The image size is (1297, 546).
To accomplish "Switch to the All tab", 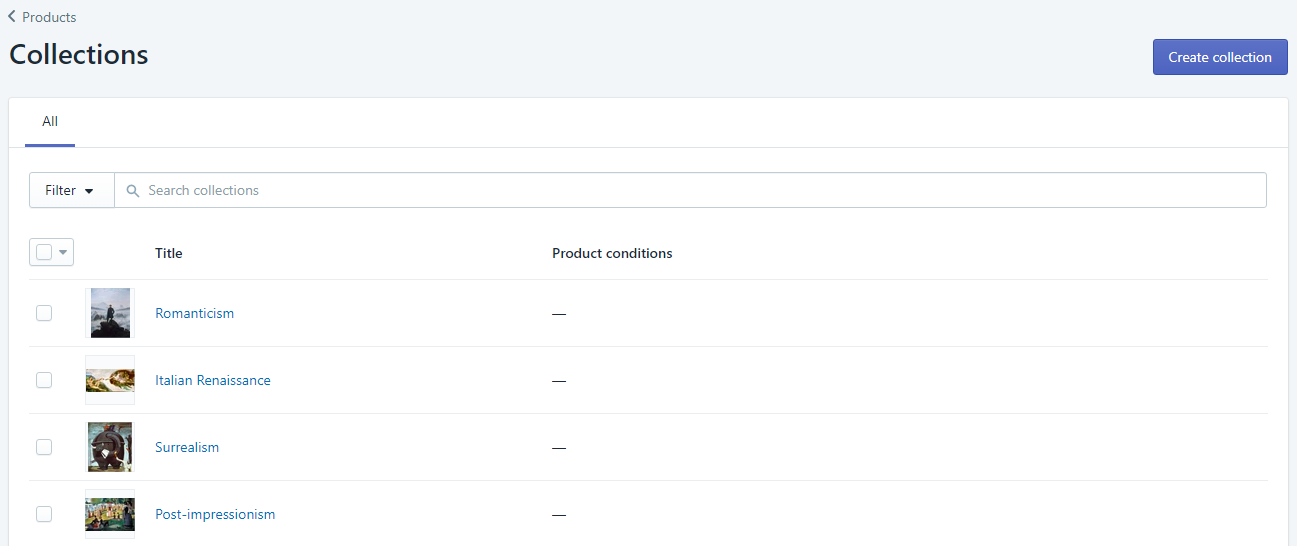I will tap(50, 122).
